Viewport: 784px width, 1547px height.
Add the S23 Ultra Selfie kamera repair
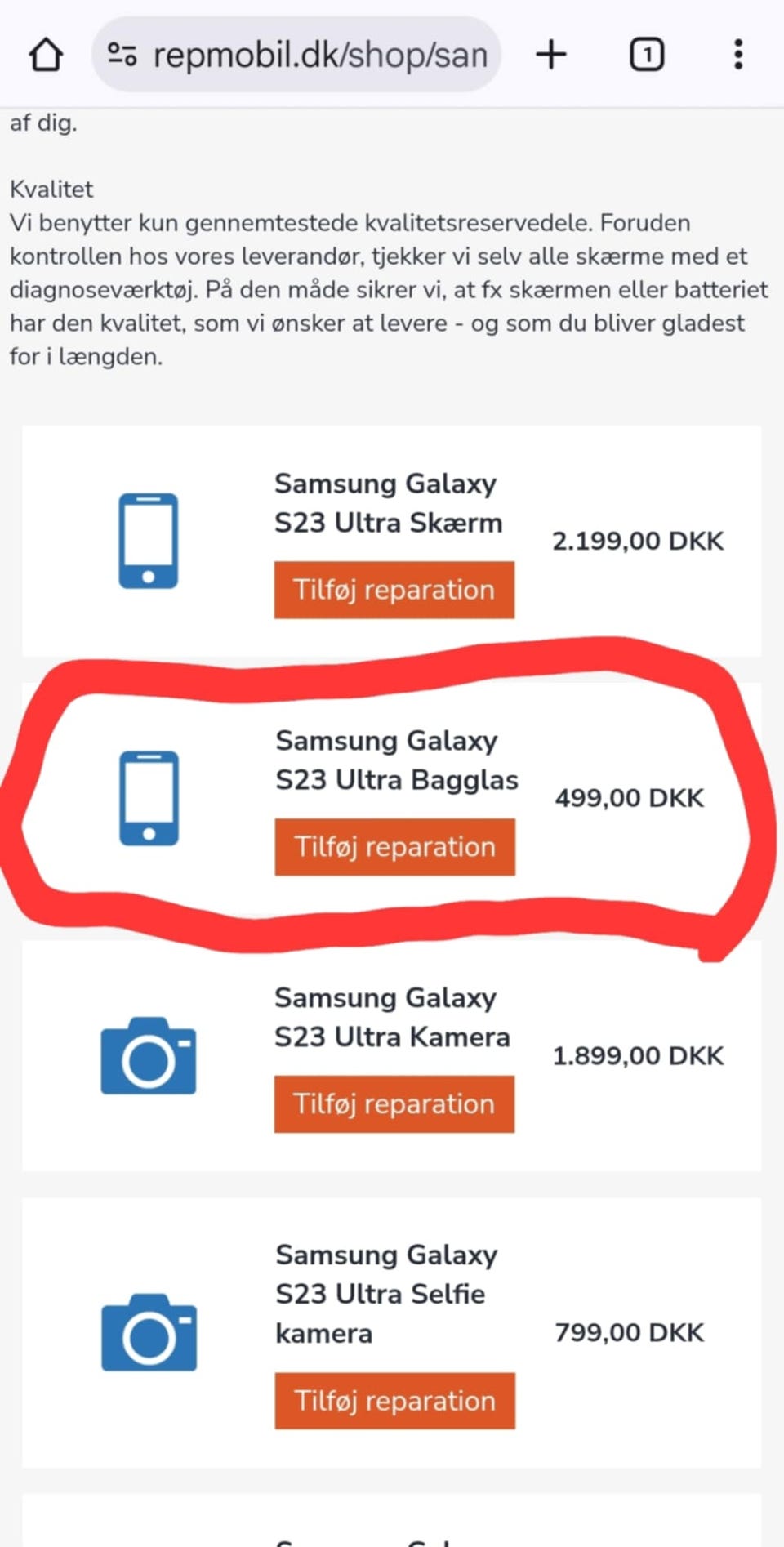tap(394, 1401)
